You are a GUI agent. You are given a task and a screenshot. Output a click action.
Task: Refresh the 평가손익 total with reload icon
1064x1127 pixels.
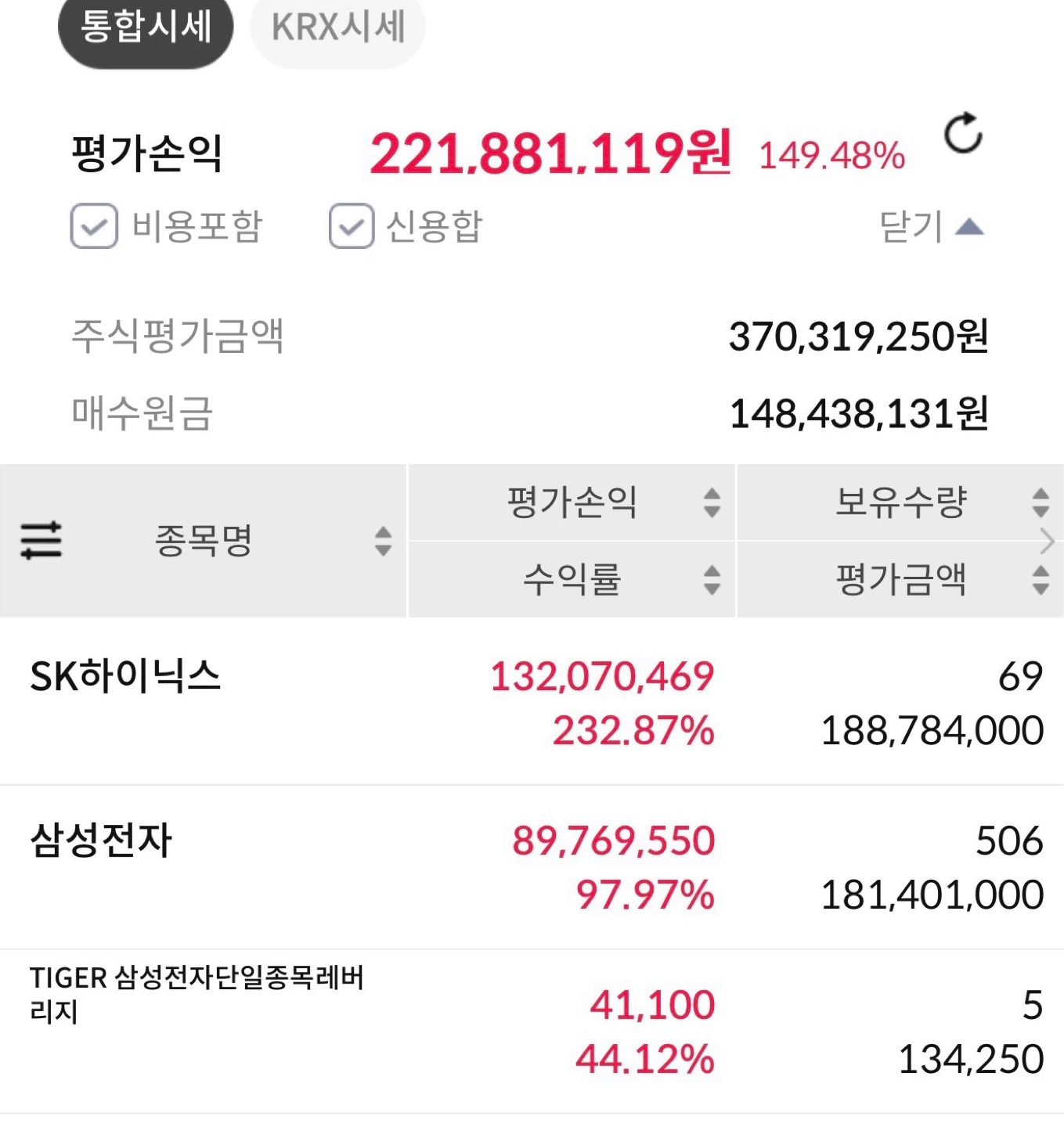click(963, 134)
